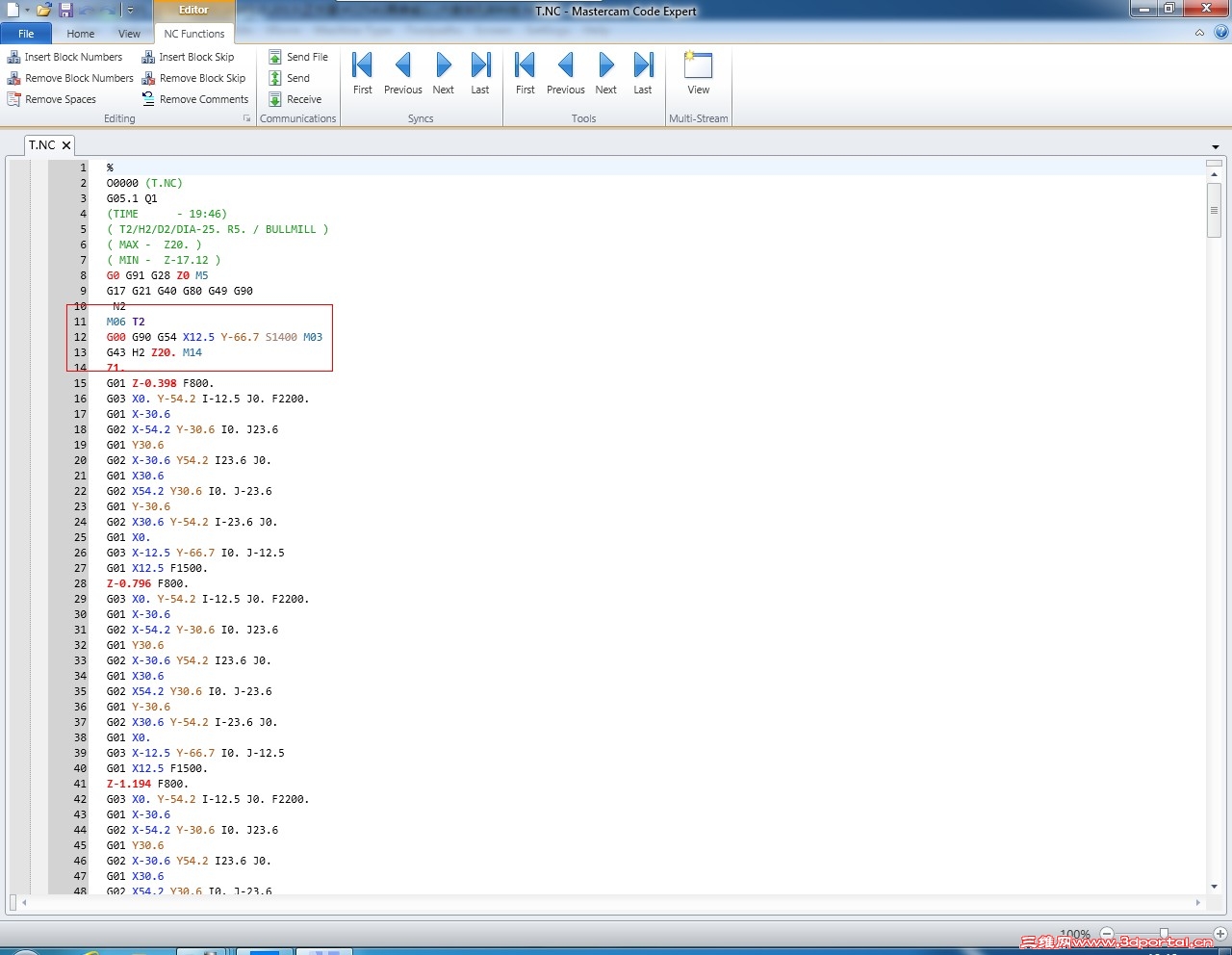Open the File menu
The image size is (1232, 955).
[x=26, y=34]
